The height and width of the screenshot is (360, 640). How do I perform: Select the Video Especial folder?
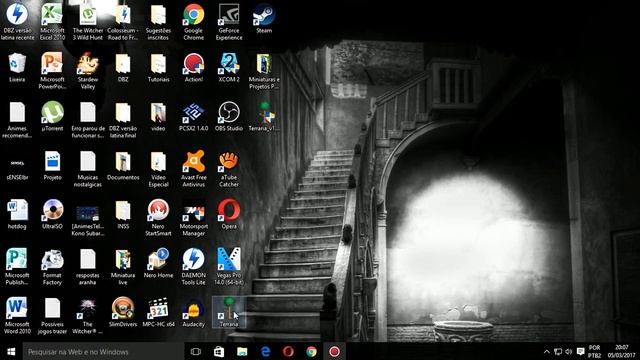pos(158,169)
